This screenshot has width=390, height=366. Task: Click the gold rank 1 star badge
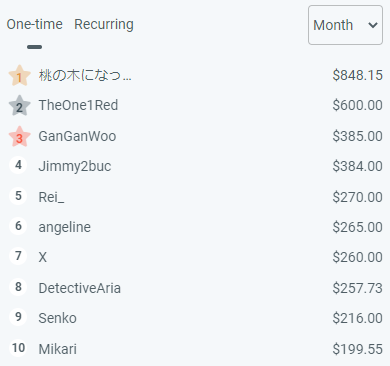tap(19, 76)
